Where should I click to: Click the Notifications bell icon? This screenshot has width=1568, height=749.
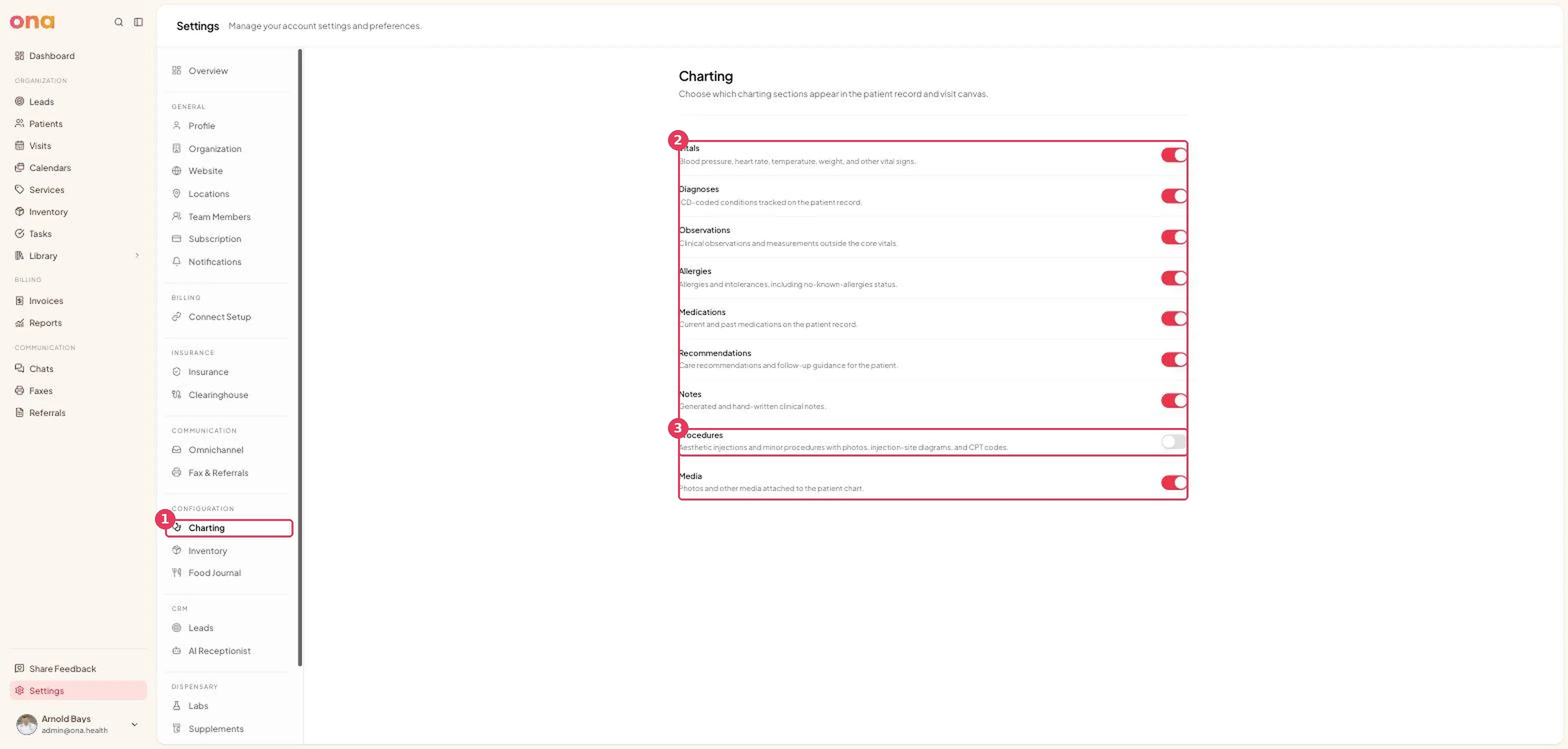coord(176,261)
